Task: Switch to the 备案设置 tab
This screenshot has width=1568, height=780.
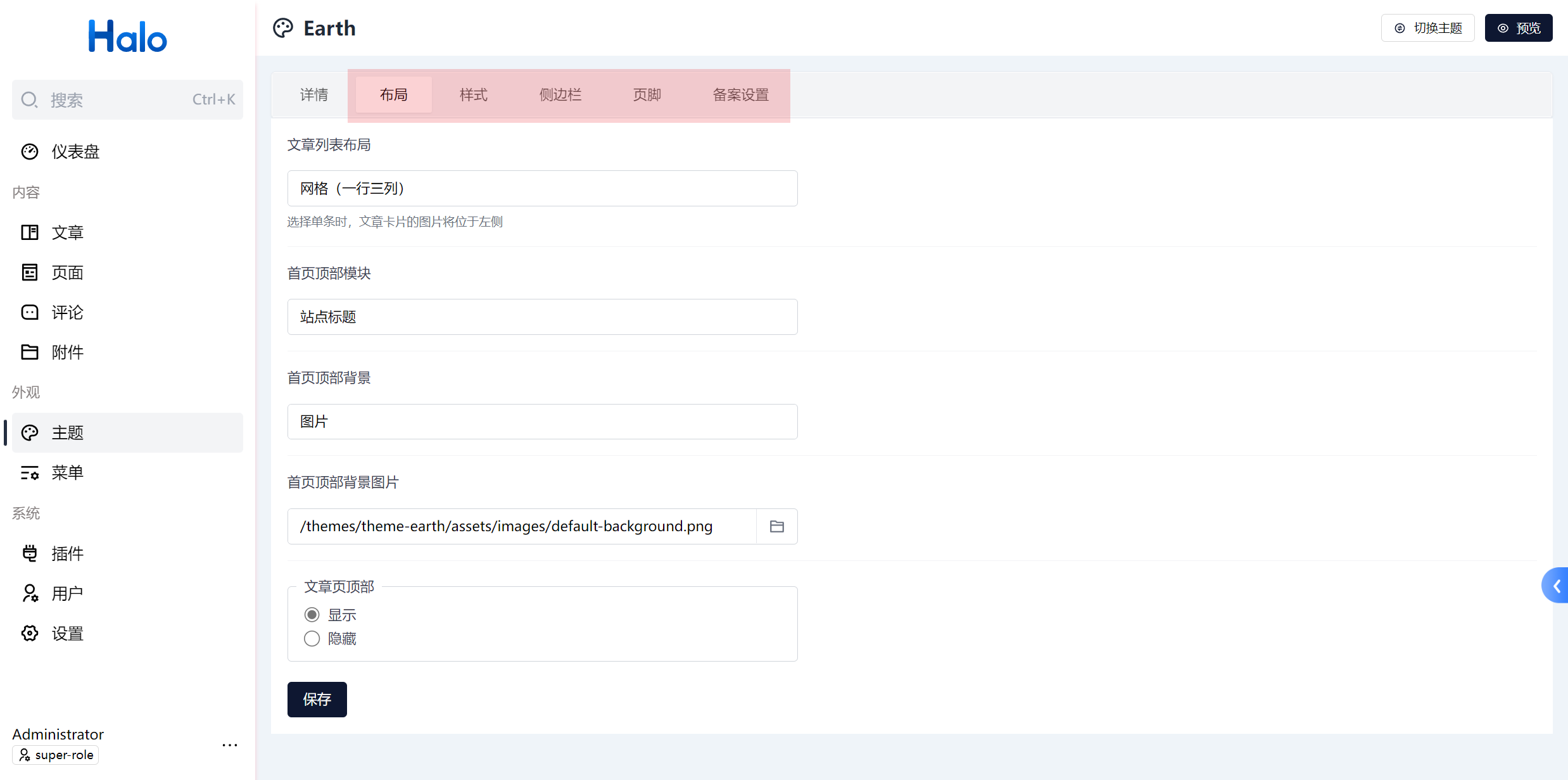Action: [741, 94]
